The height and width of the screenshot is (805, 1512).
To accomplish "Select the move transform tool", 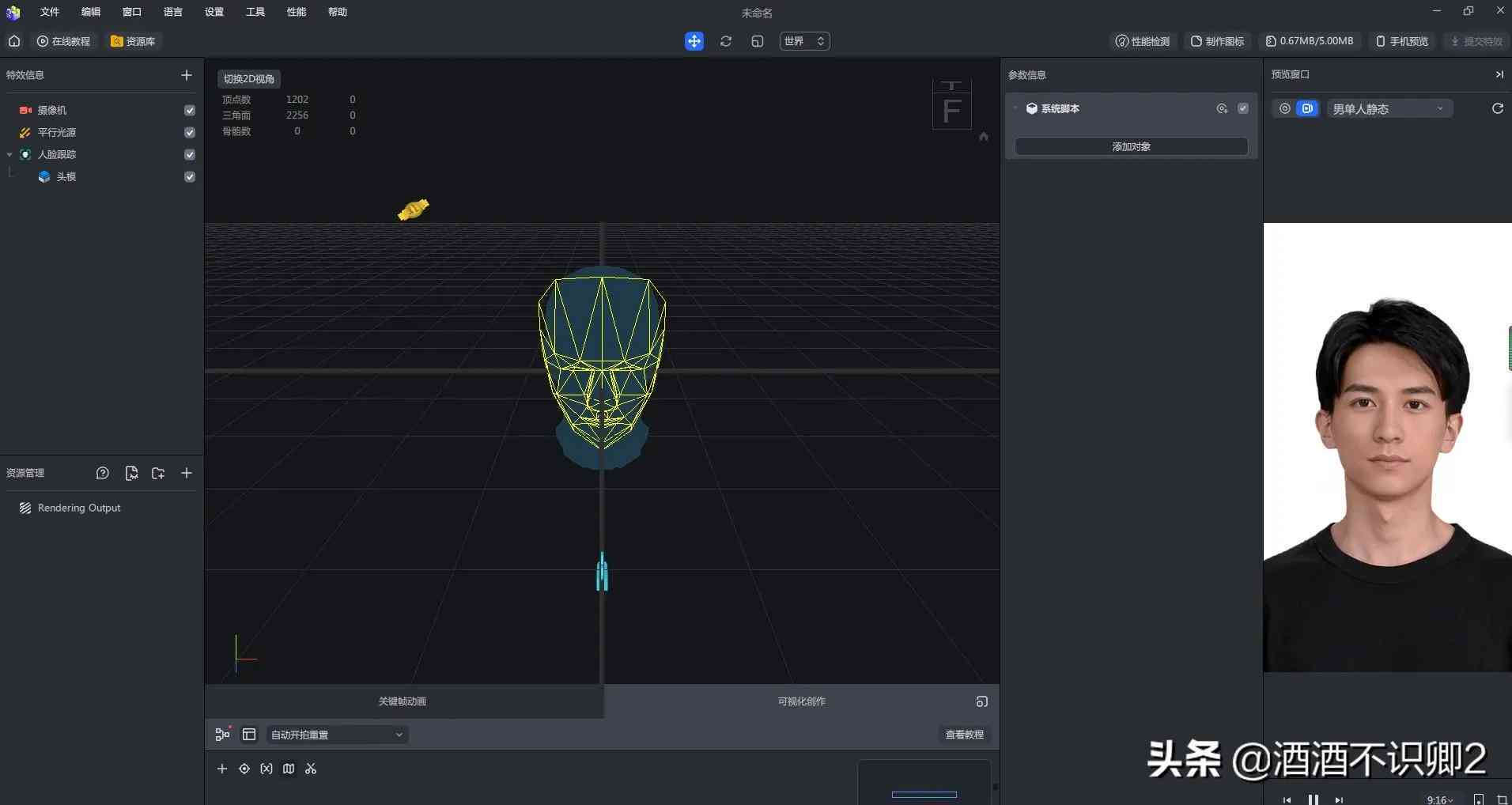I will [x=694, y=41].
